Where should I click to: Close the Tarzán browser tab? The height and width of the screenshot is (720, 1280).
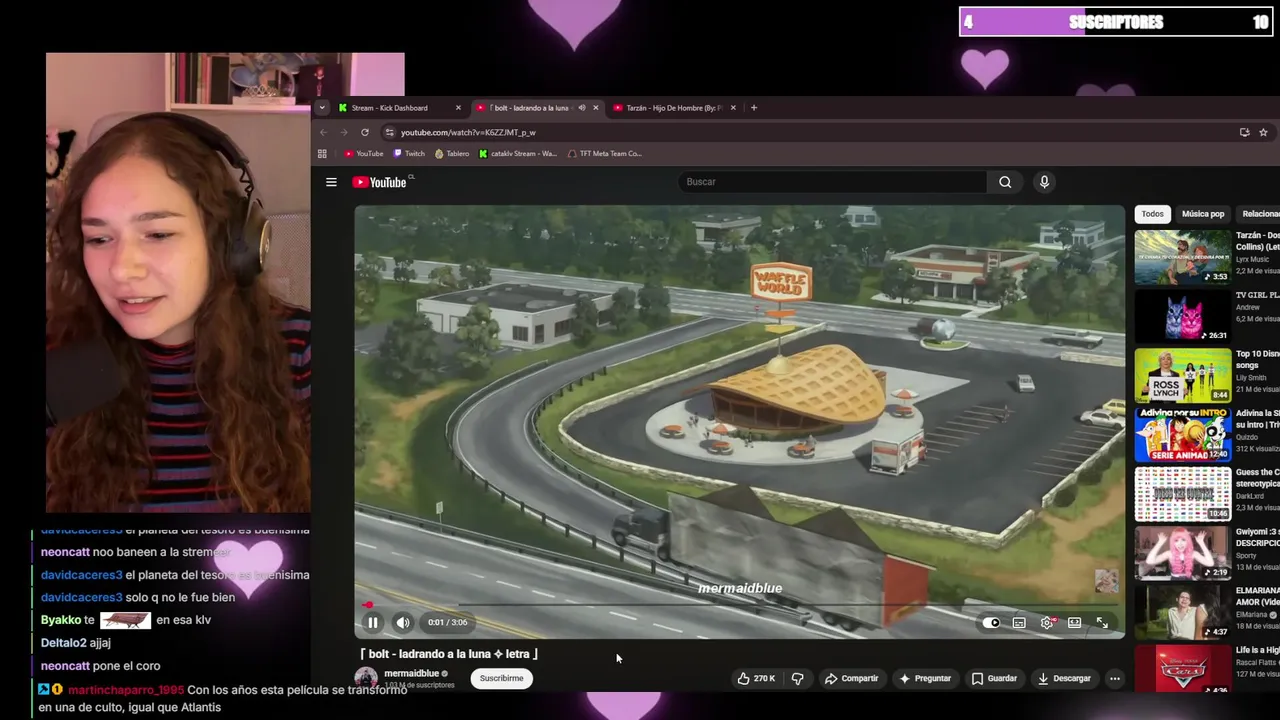pyautogui.click(x=733, y=108)
